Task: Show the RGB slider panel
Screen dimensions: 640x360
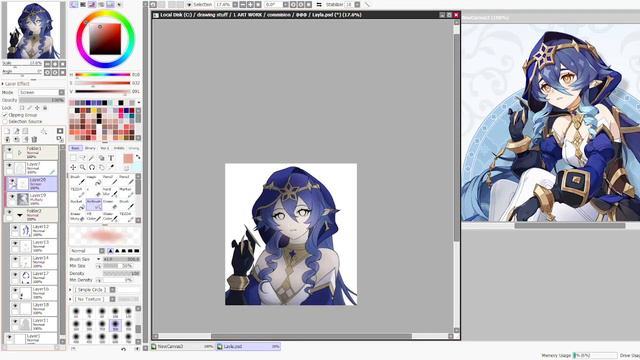Action: click(83, 4)
